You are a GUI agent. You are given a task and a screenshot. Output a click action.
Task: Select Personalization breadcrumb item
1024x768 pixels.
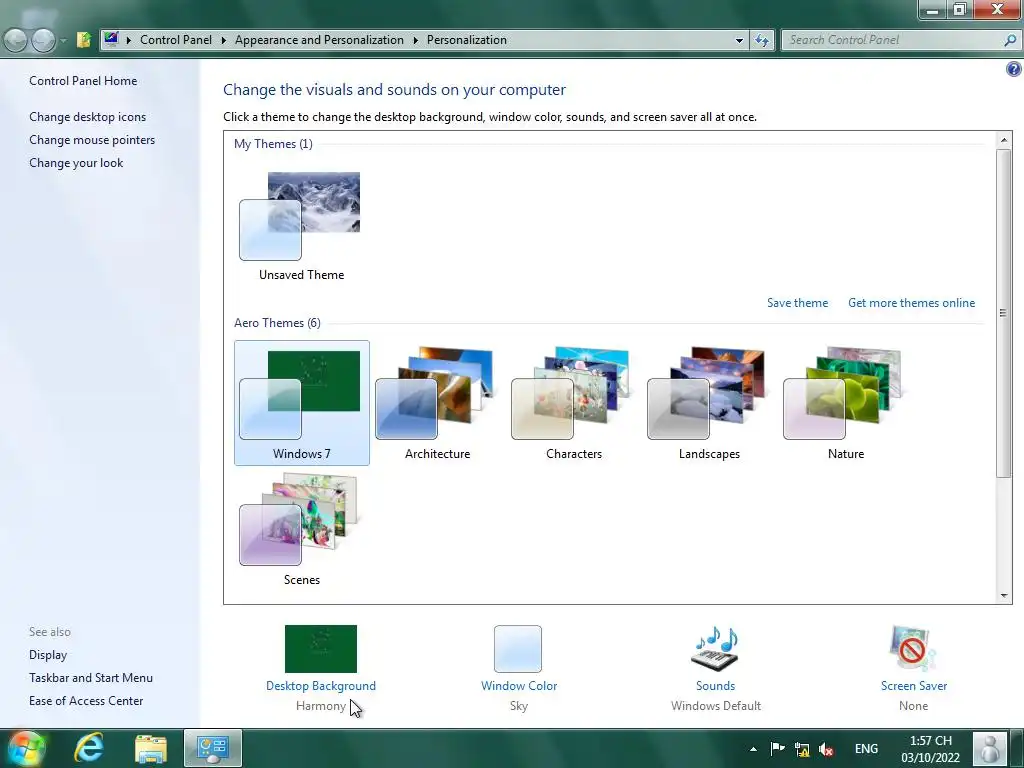466,40
